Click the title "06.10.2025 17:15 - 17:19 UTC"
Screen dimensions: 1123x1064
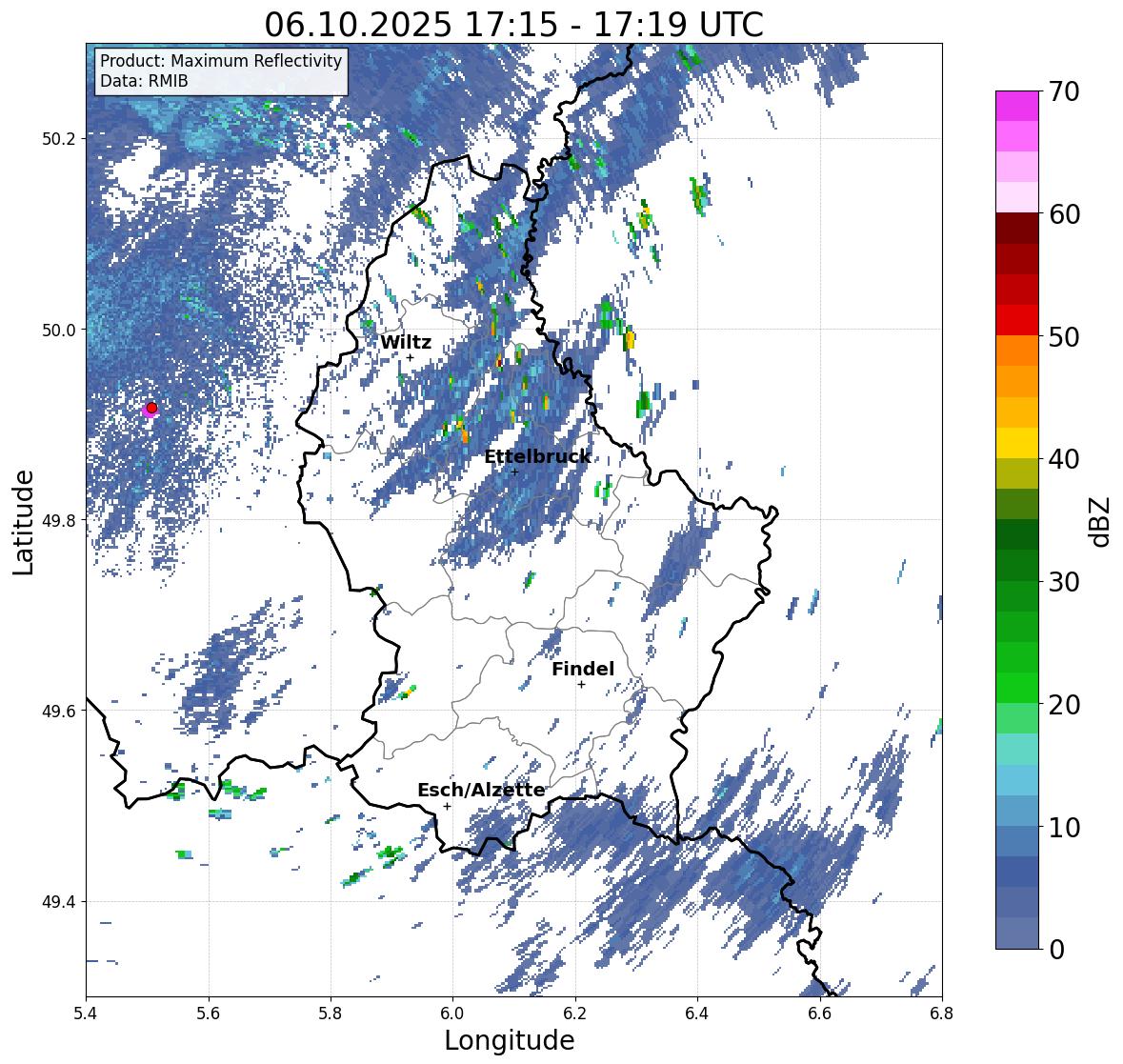pos(513,25)
